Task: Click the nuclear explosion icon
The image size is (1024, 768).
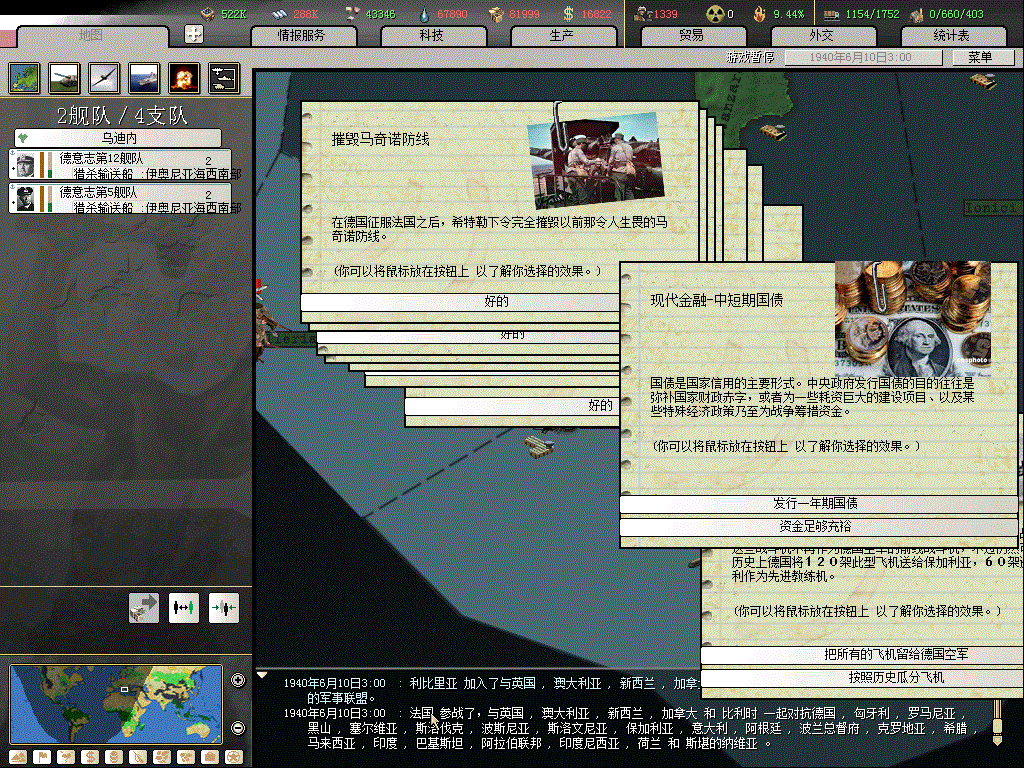Action: [184, 78]
